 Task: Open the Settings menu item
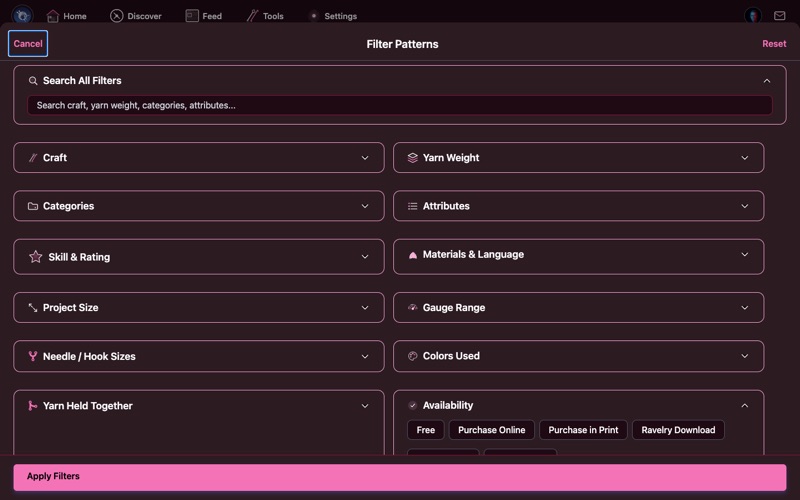point(333,16)
